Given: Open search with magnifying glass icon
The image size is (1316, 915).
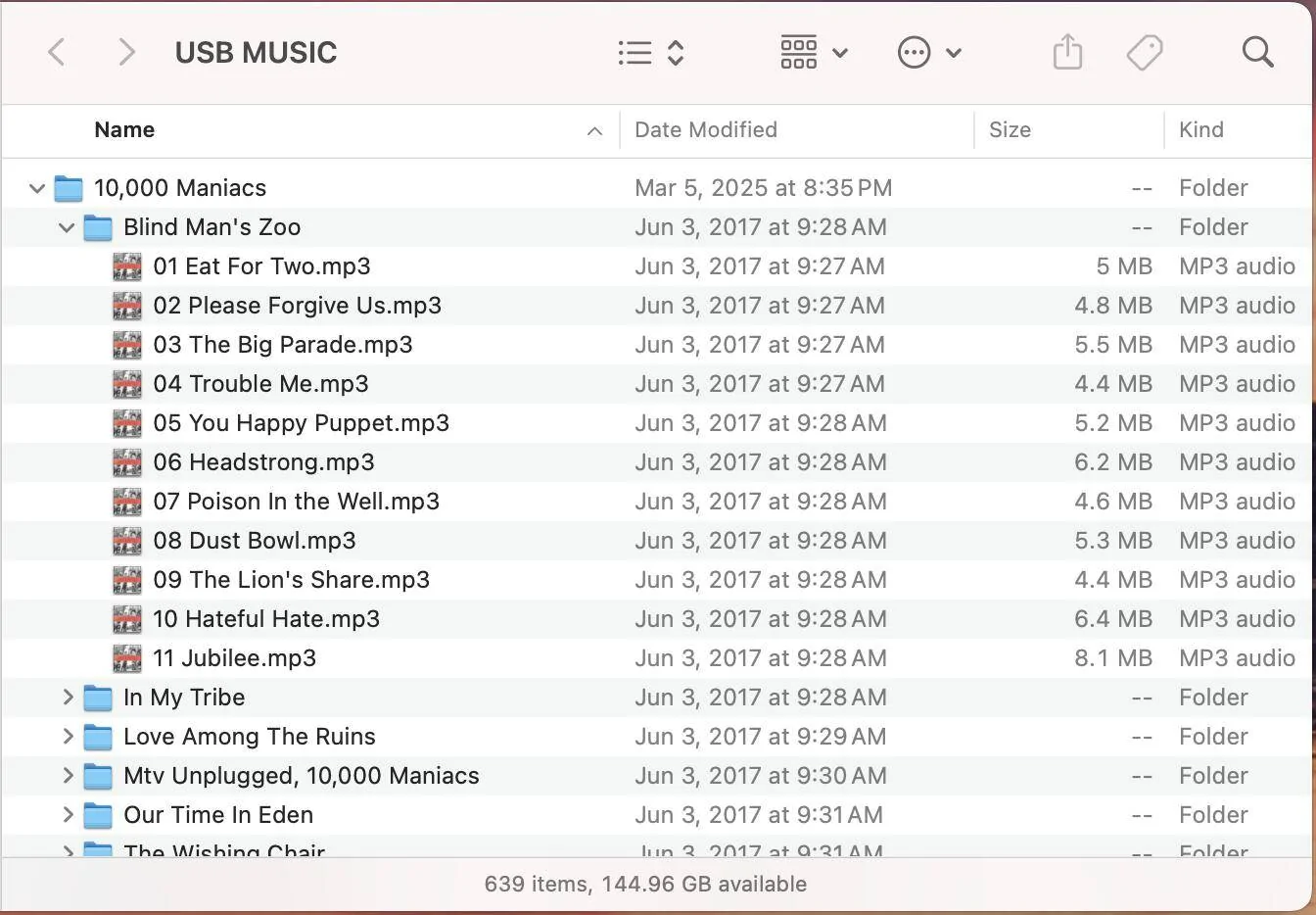Looking at the screenshot, I should pyautogui.click(x=1257, y=52).
